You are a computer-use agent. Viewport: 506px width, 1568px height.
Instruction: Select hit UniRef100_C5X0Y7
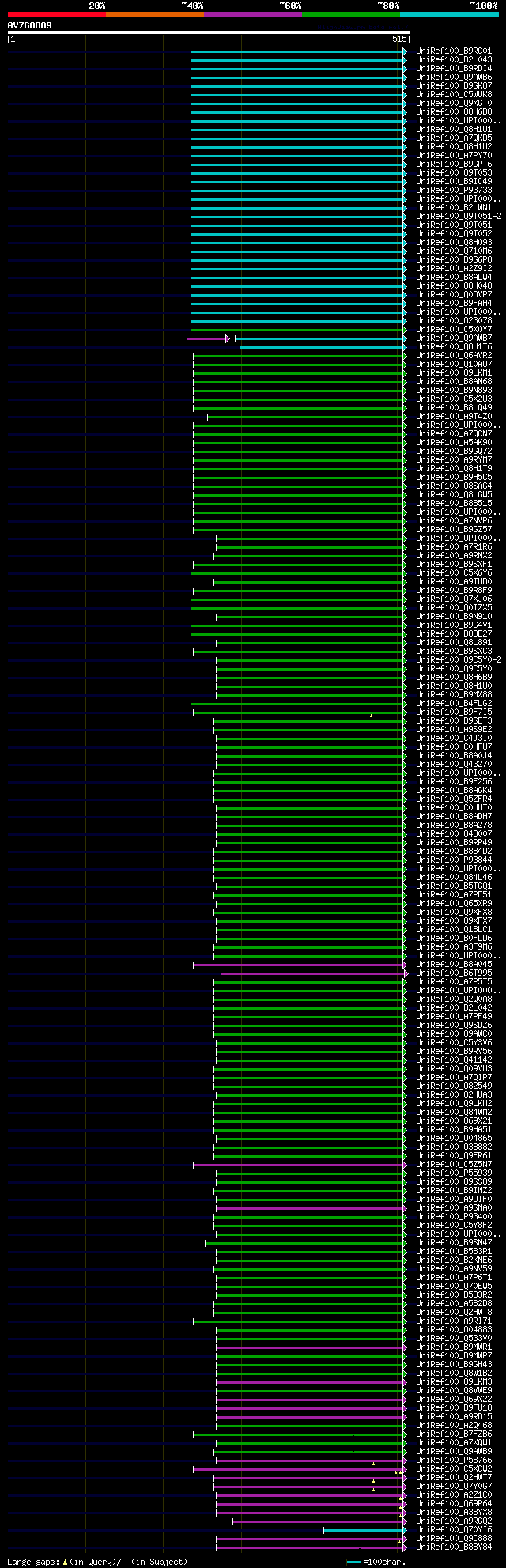pos(454,330)
